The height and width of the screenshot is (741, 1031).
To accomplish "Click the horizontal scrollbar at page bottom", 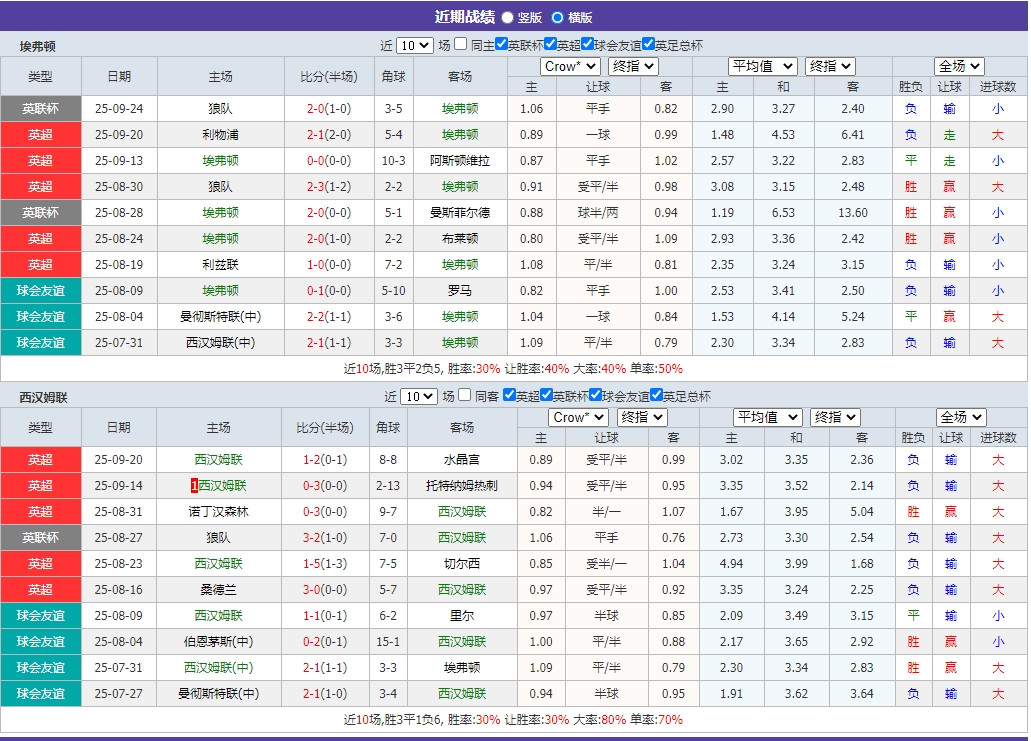I will click(515, 735).
